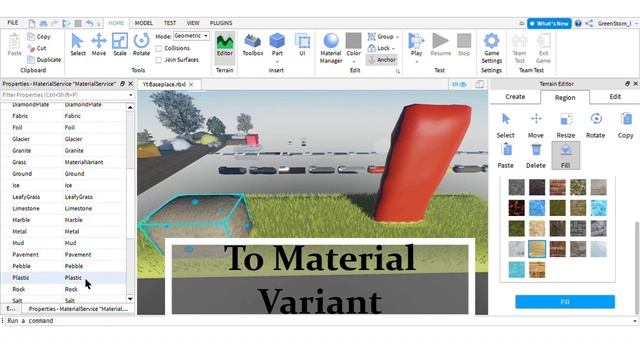Activate the Rotate tool in Home ribbon
This screenshot has height=360, width=640.
tap(141, 45)
